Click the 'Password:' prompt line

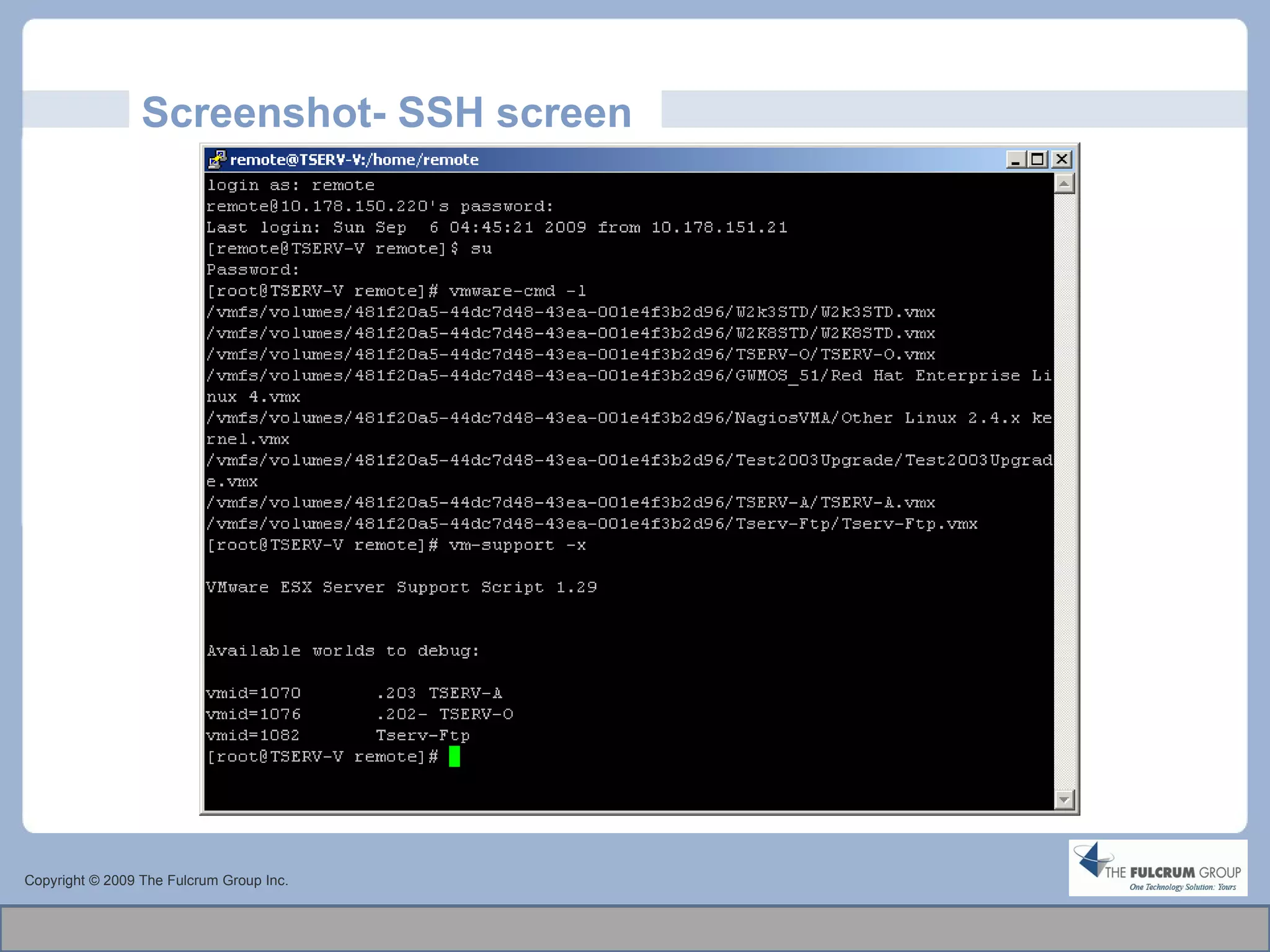253,270
